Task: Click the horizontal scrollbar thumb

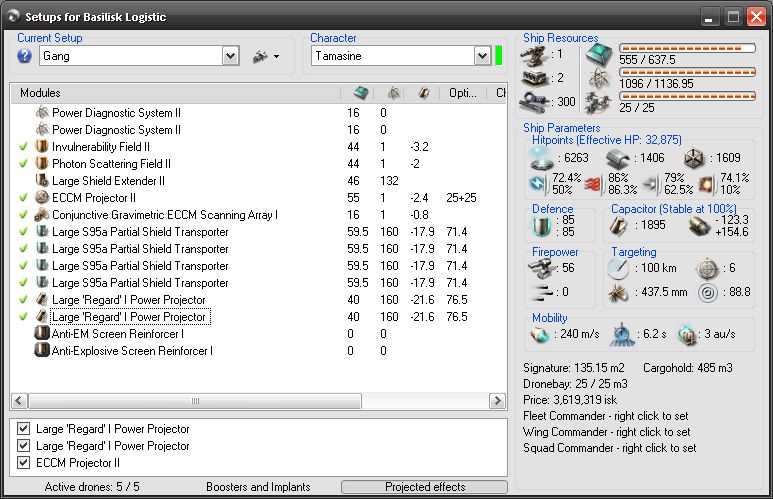Action: tap(195, 400)
